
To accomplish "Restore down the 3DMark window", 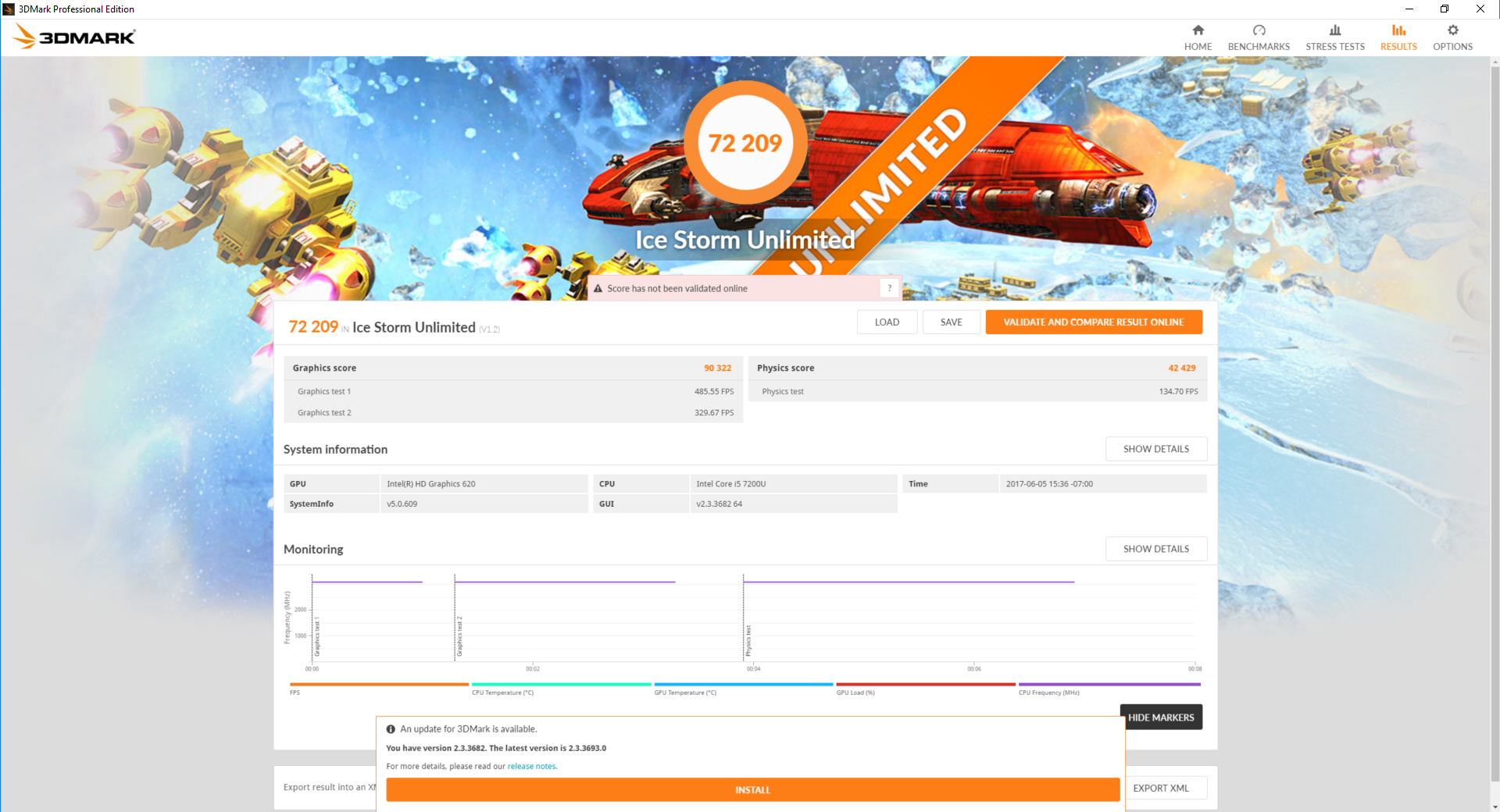I will point(1445,9).
